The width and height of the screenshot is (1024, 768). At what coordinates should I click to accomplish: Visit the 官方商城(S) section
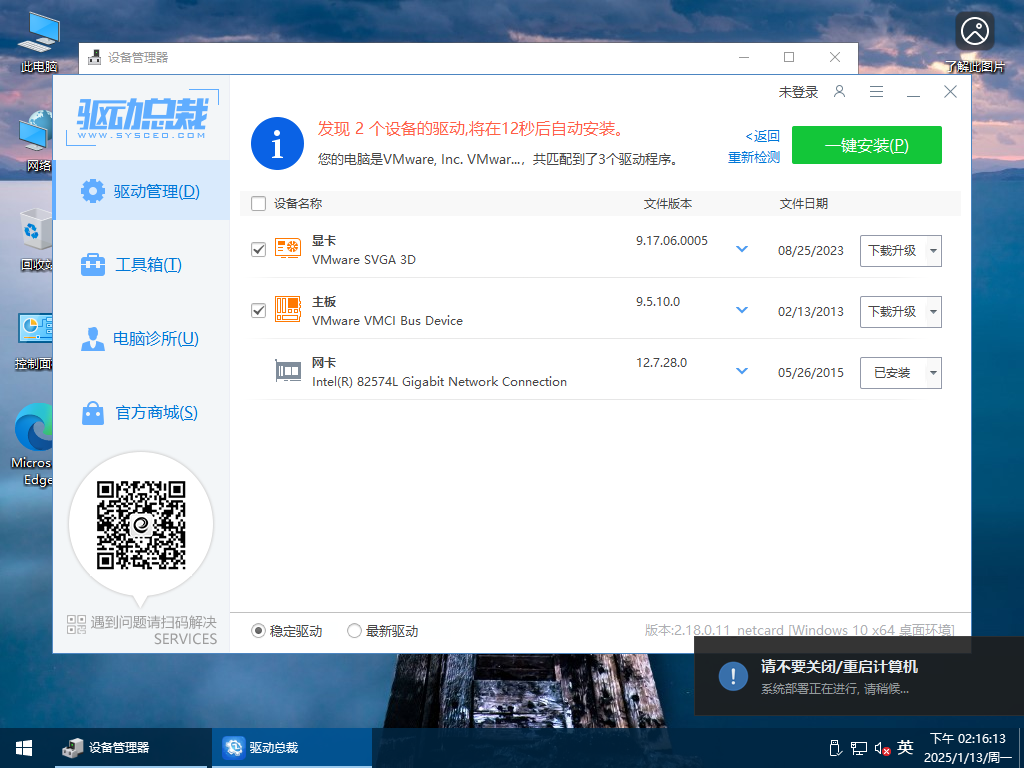142,413
